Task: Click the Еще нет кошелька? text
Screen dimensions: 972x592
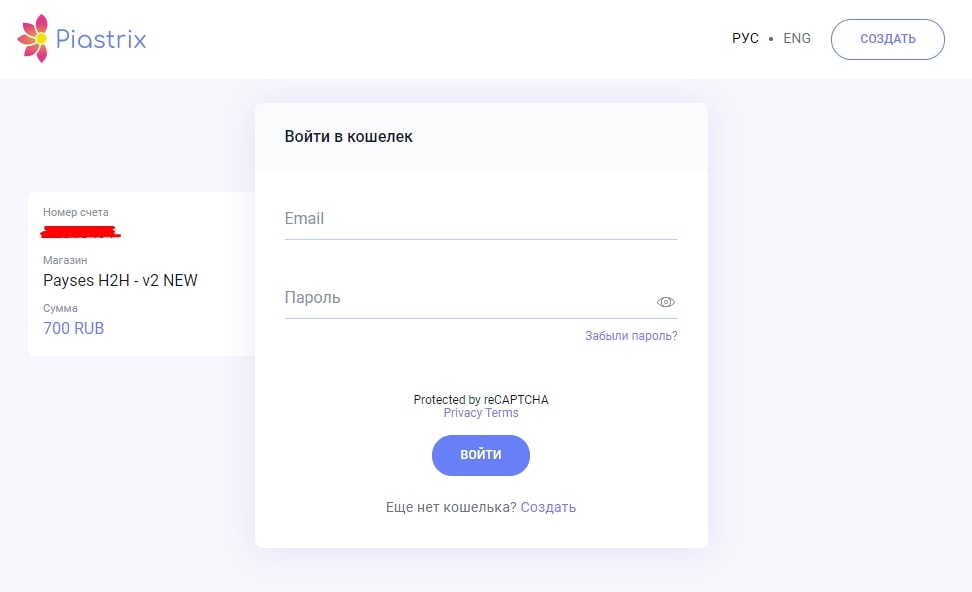Action: tap(451, 507)
